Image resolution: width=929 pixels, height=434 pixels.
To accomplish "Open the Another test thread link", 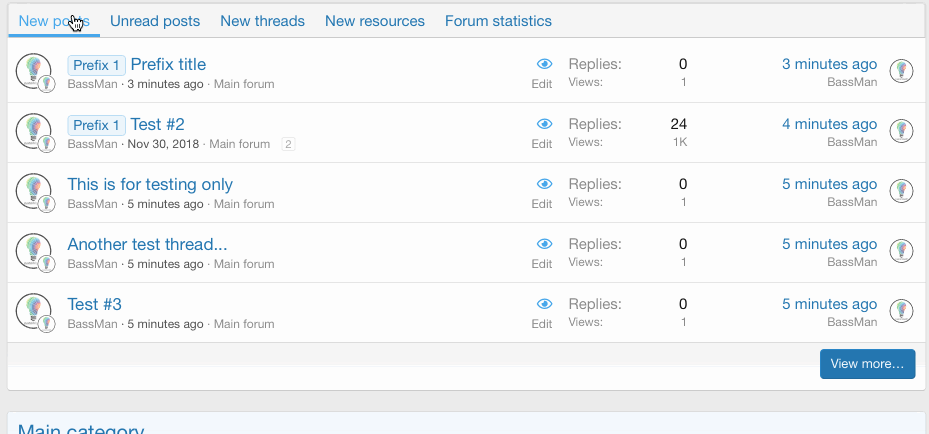I will [x=147, y=244].
